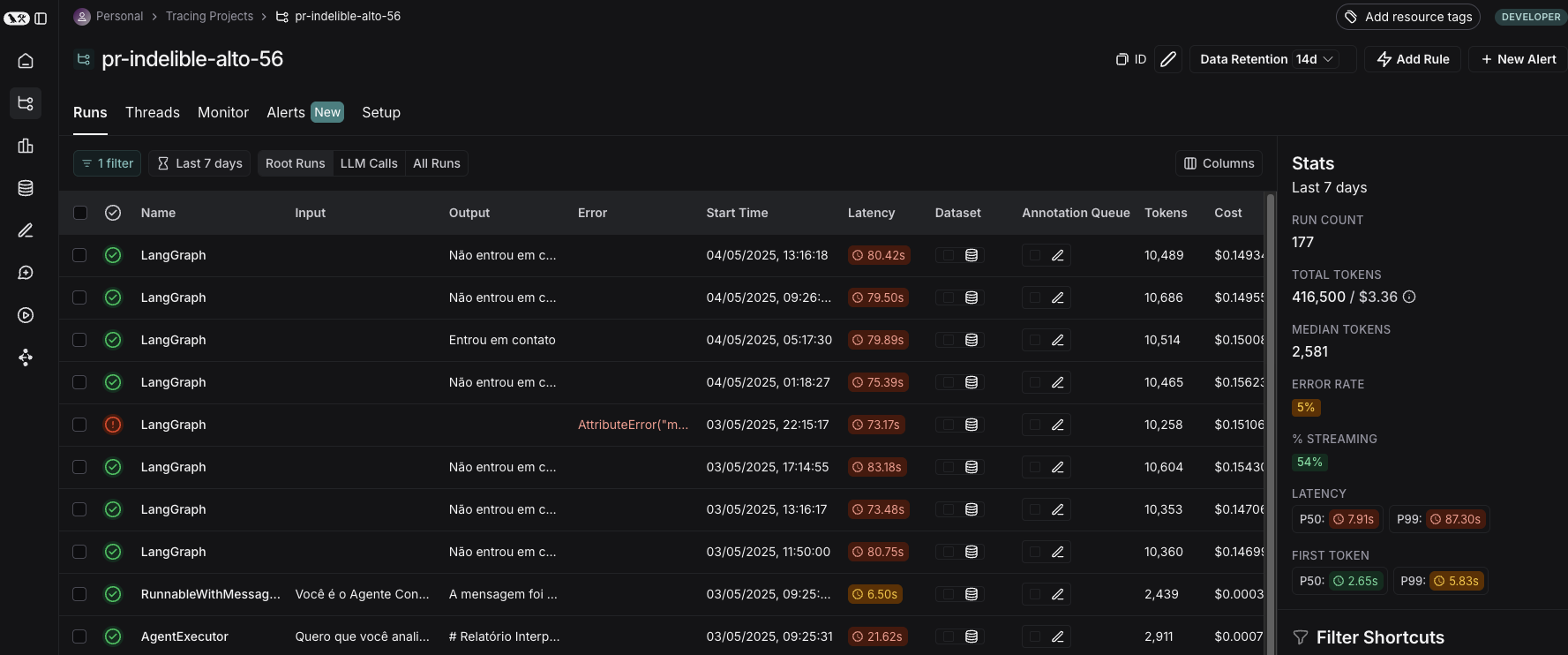Open the Alerts tab

pos(305,113)
